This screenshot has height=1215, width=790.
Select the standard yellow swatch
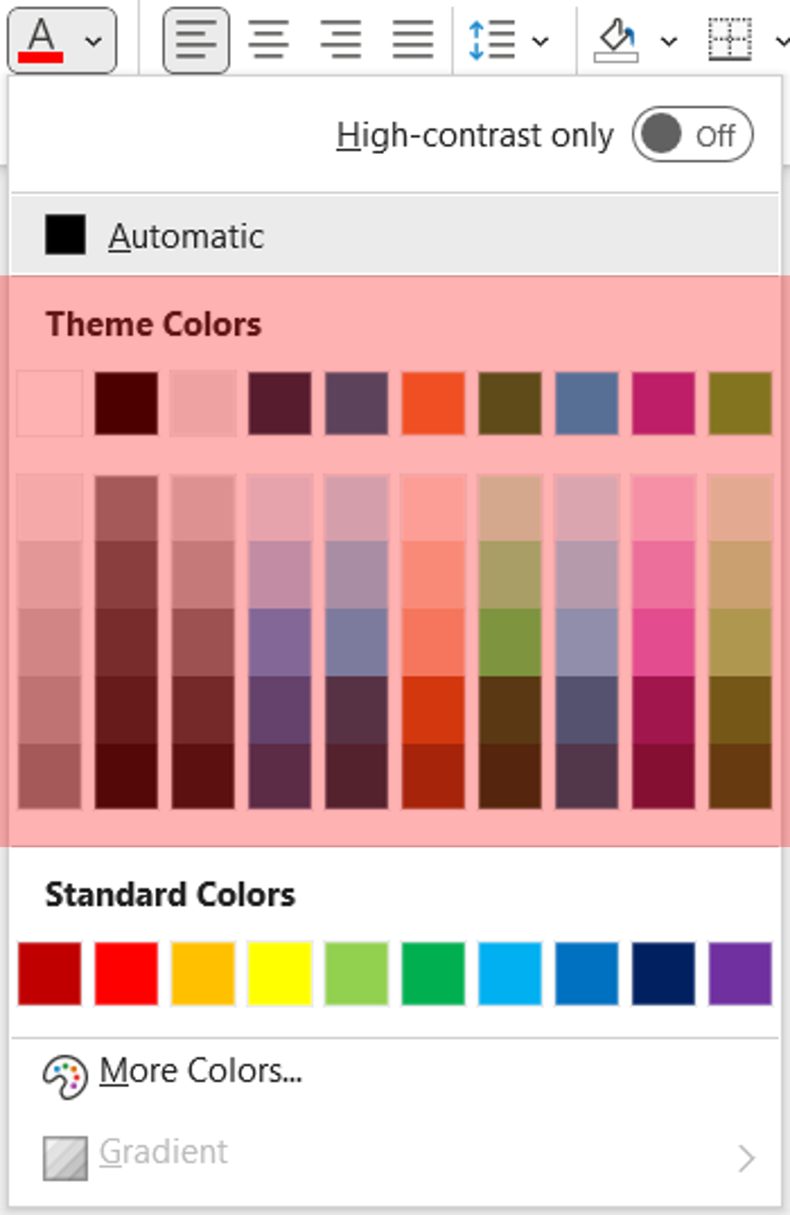280,973
